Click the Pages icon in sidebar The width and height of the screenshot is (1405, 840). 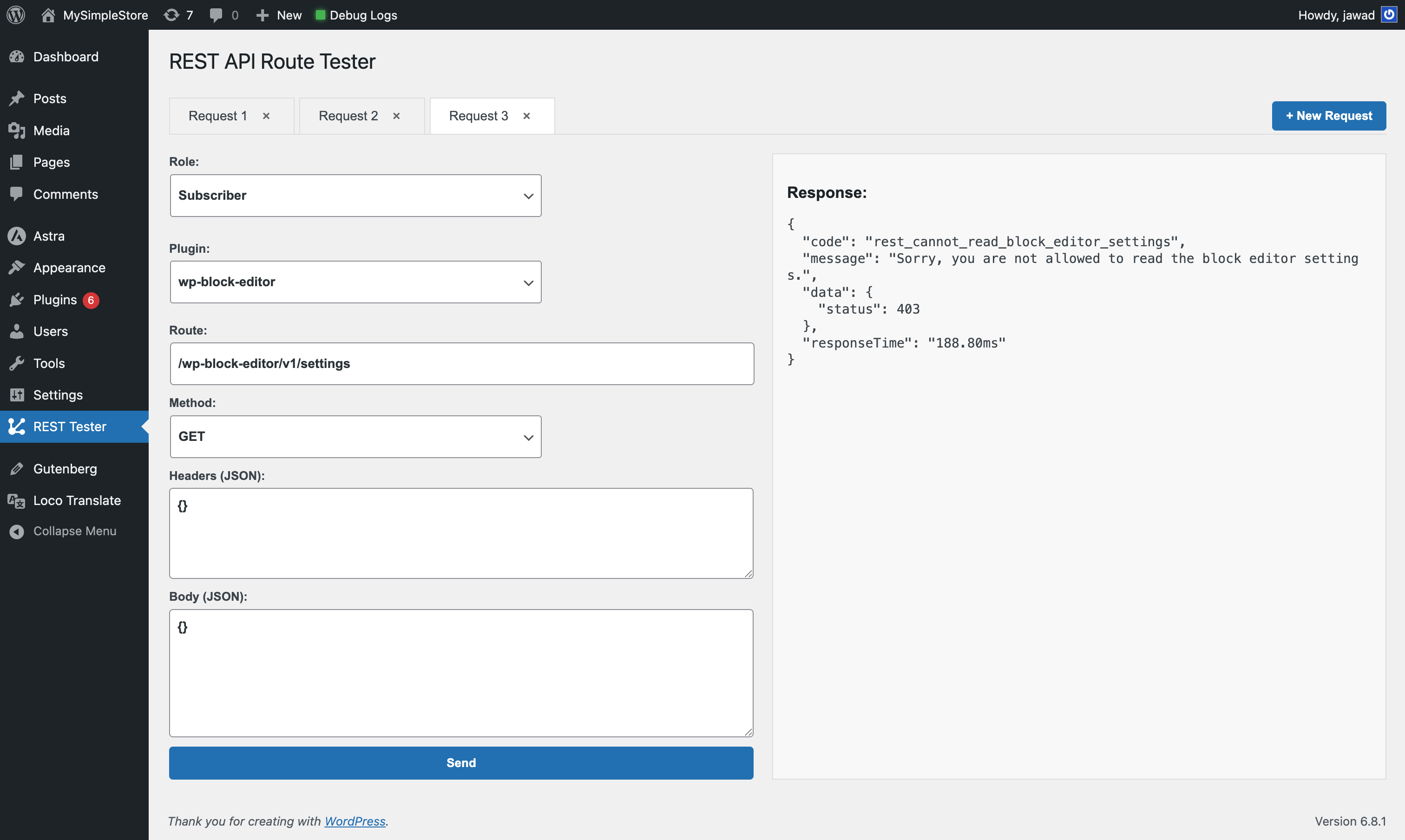(17, 163)
